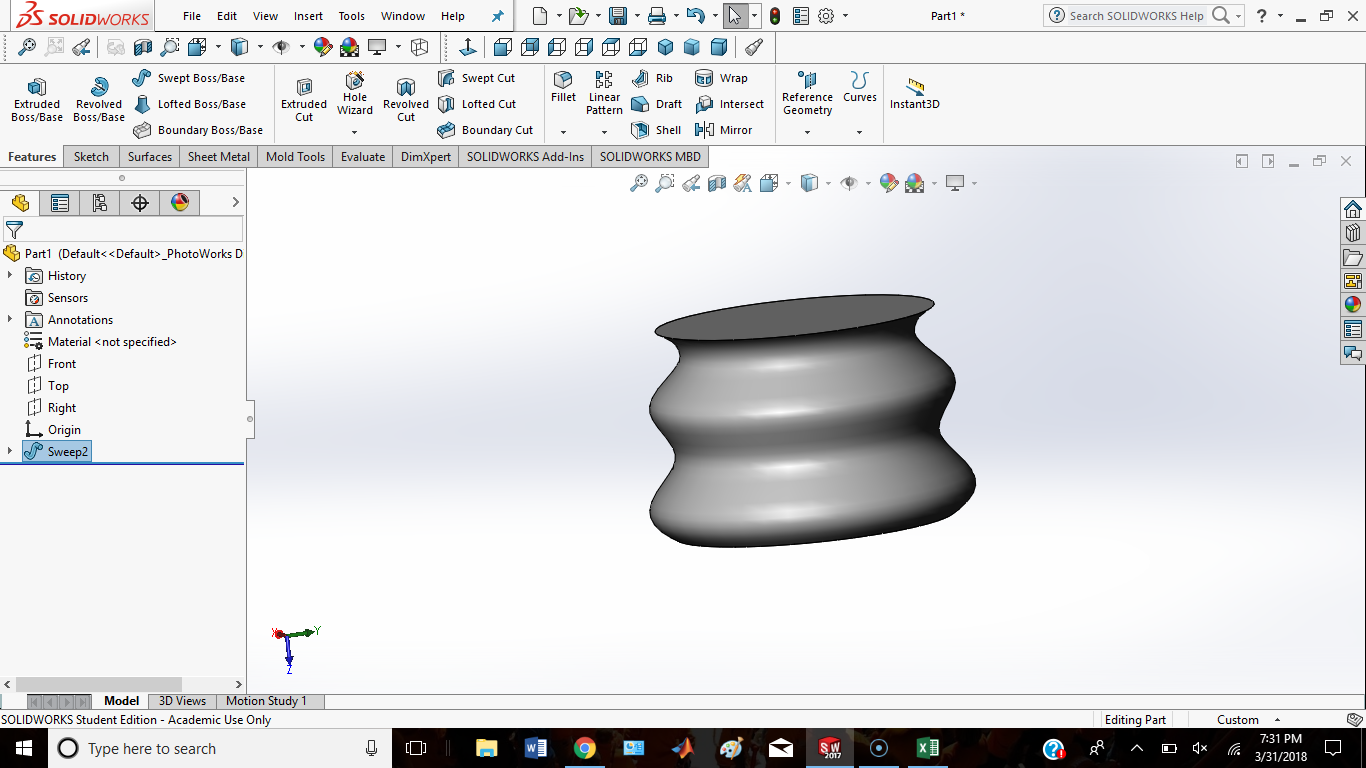Select the Mirror feature

coord(723,130)
